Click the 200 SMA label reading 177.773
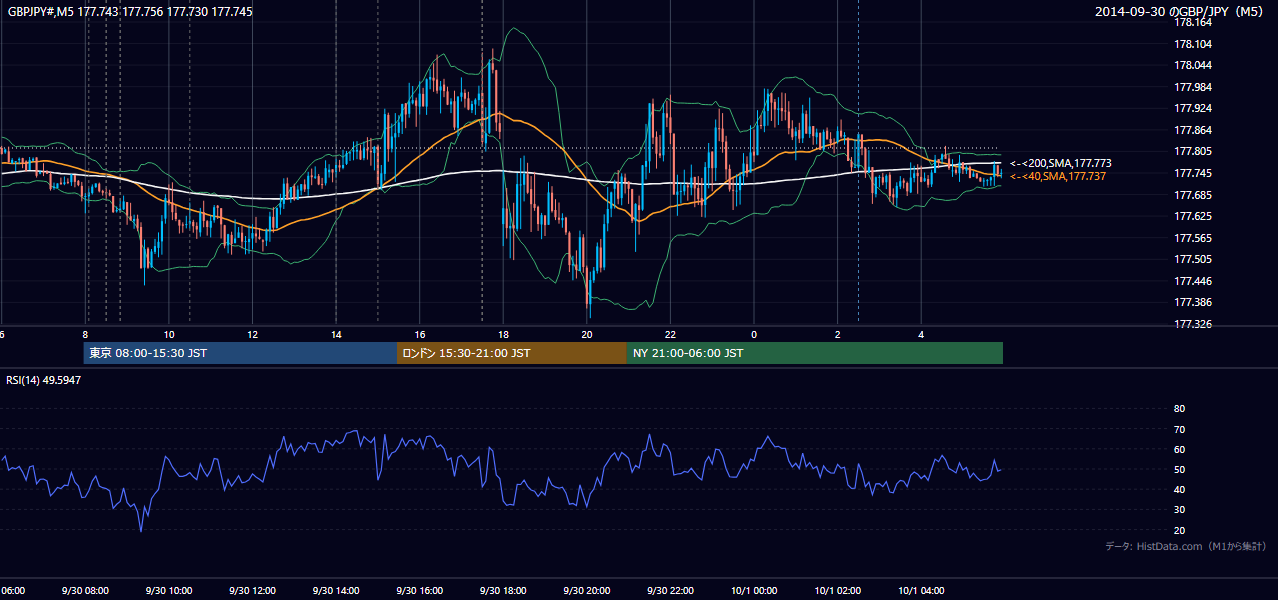The height and width of the screenshot is (600, 1278). click(1060, 163)
